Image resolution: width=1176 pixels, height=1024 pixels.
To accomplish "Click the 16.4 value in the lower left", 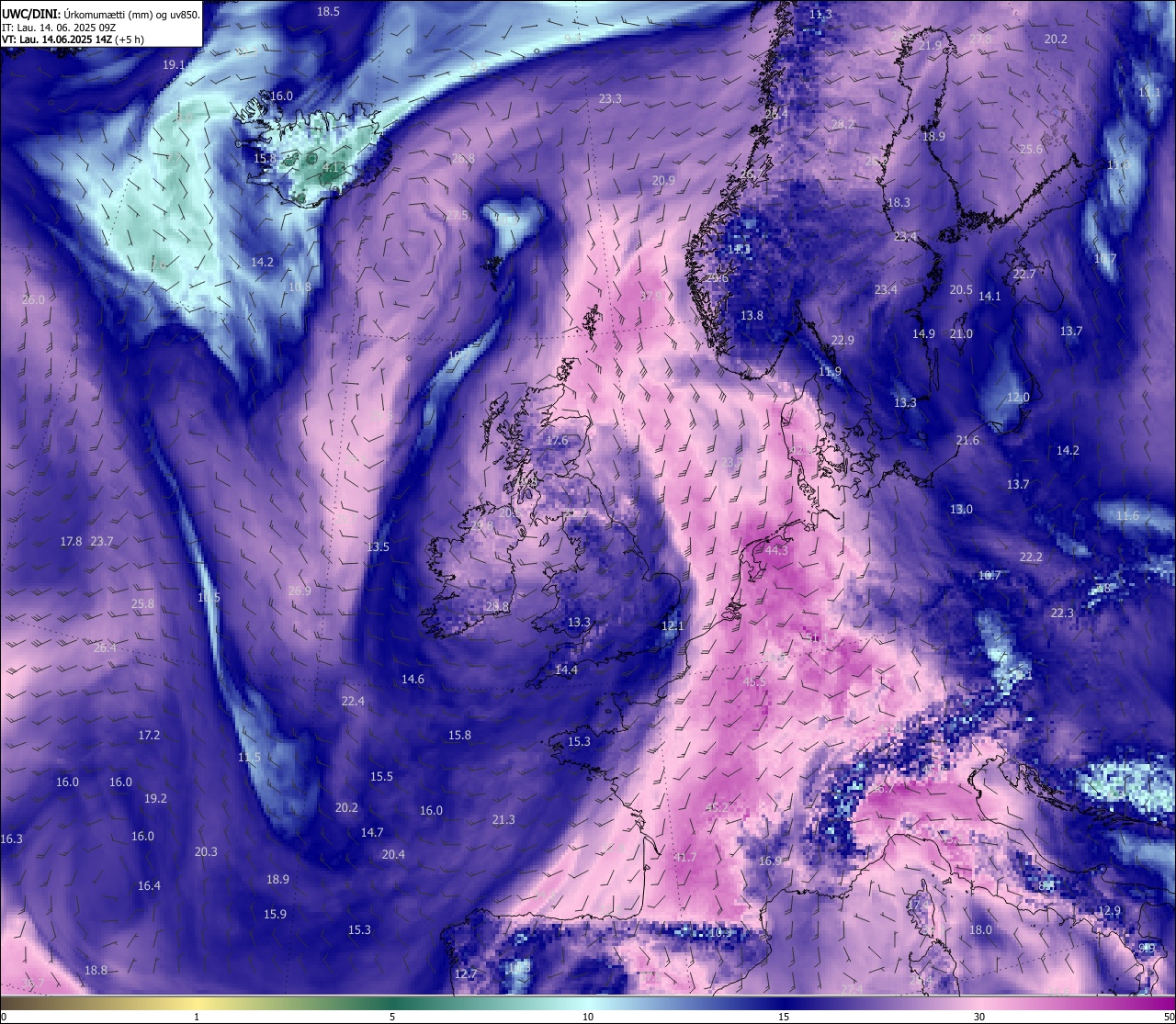I will pyautogui.click(x=149, y=885).
